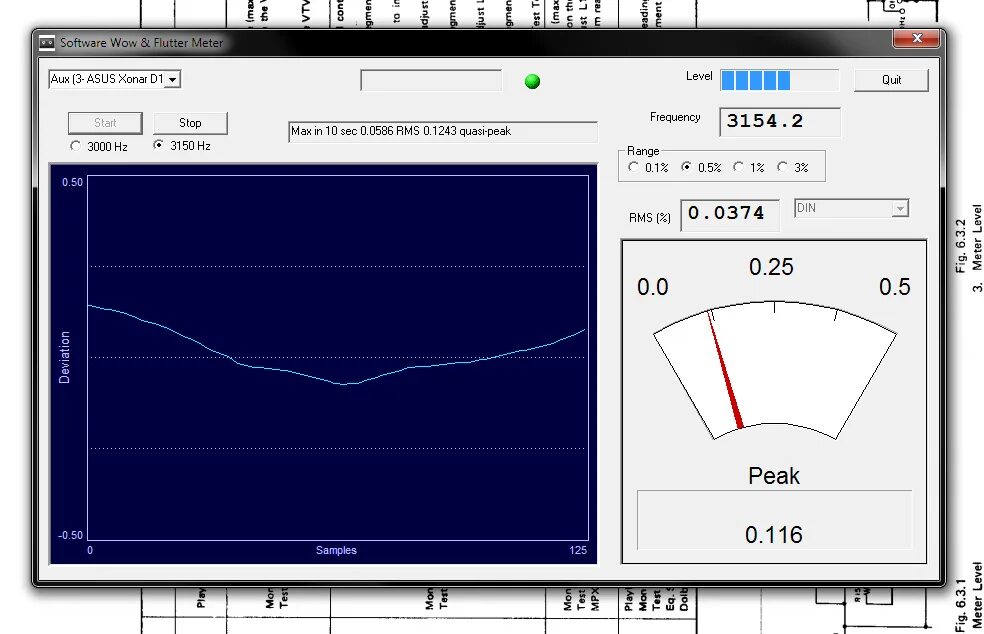Click the 0.5 meter scale label

click(x=894, y=287)
